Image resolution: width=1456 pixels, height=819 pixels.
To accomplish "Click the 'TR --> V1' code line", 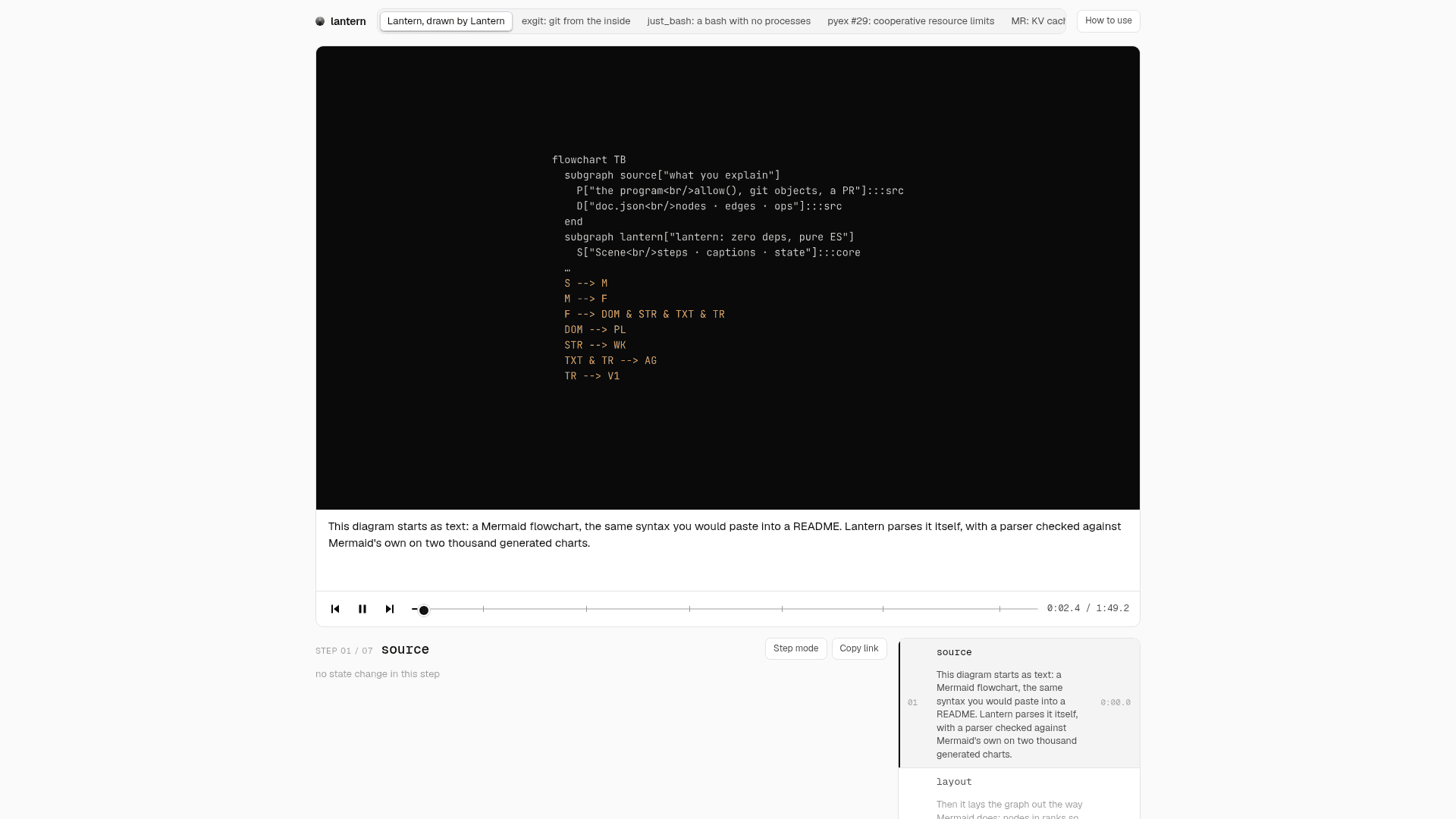I will [x=591, y=376].
